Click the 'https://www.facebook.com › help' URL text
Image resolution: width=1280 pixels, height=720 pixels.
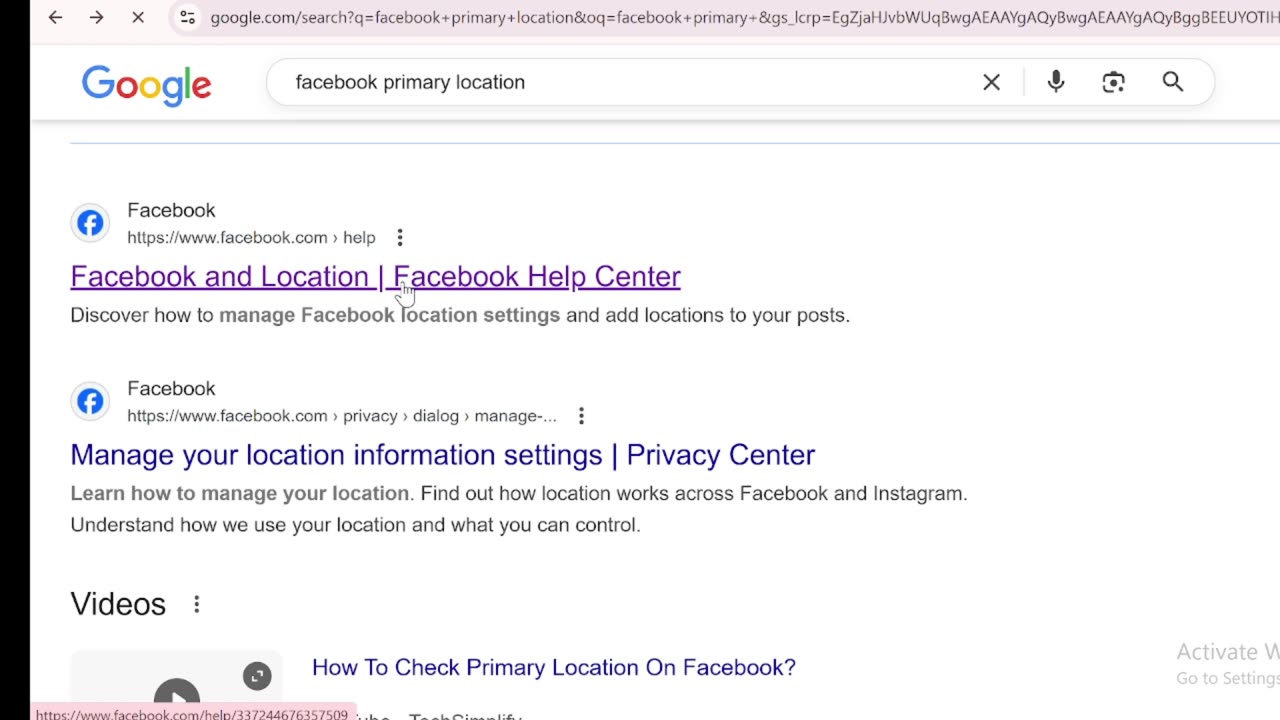coord(251,237)
